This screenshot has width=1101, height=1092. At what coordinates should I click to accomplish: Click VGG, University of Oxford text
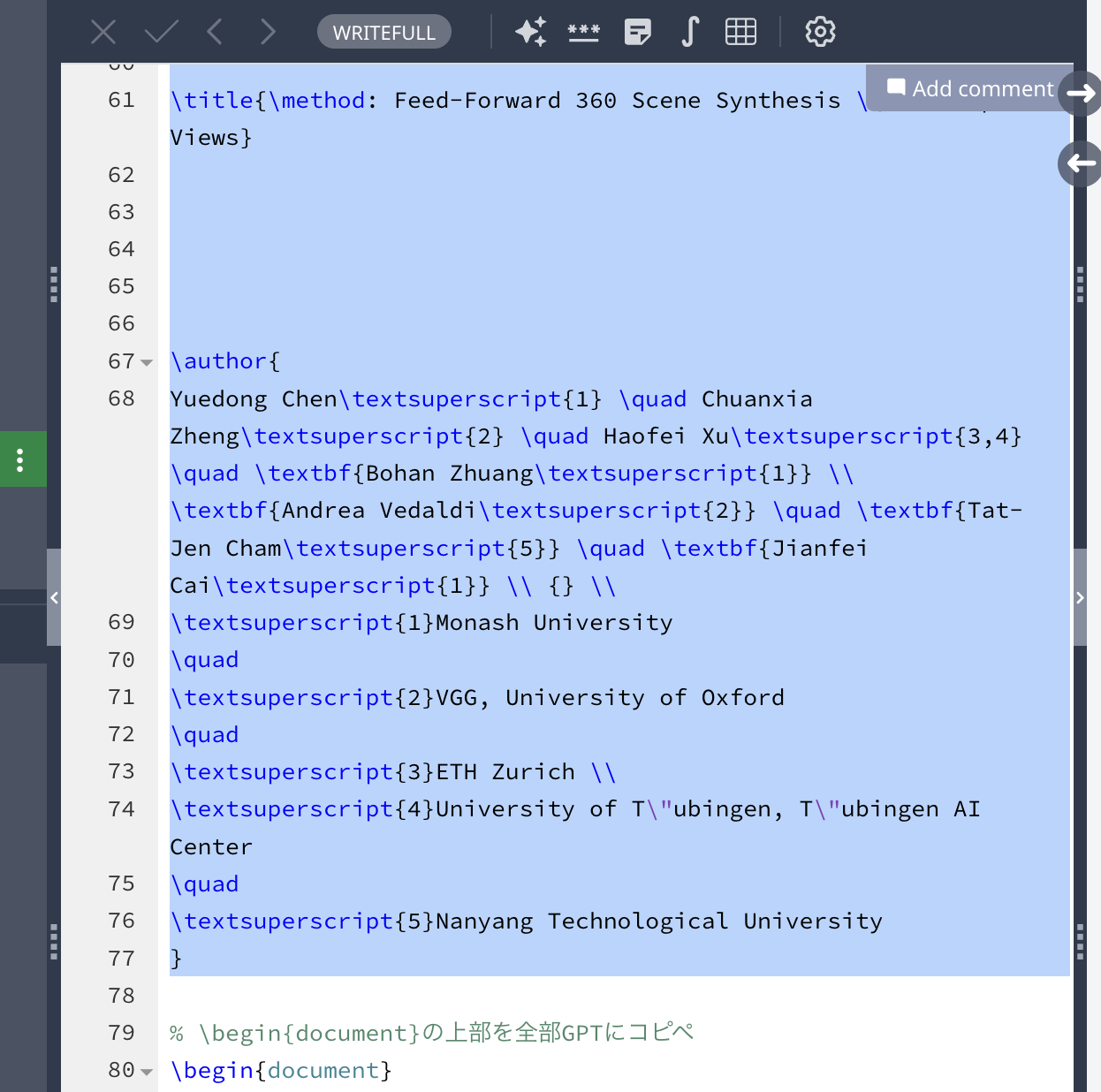click(610, 697)
